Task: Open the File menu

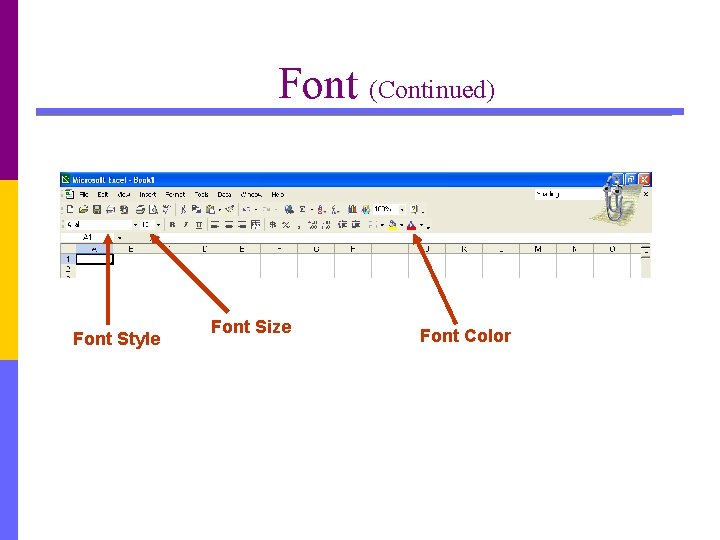Action: click(84, 194)
